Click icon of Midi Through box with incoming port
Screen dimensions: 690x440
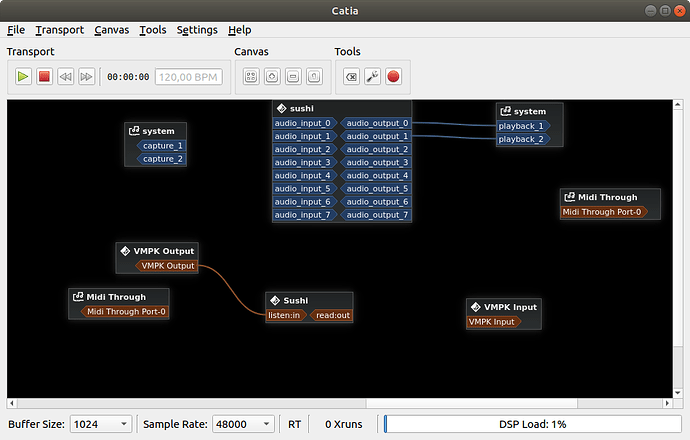point(570,197)
